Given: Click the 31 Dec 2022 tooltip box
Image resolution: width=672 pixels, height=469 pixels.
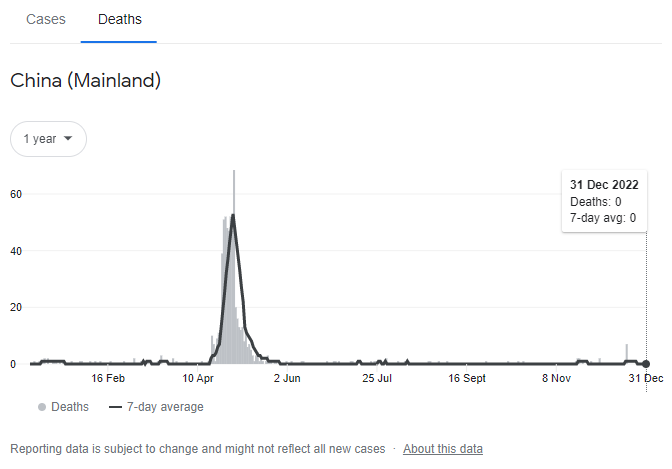Looking at the screenshot, I should coord(604,201).
